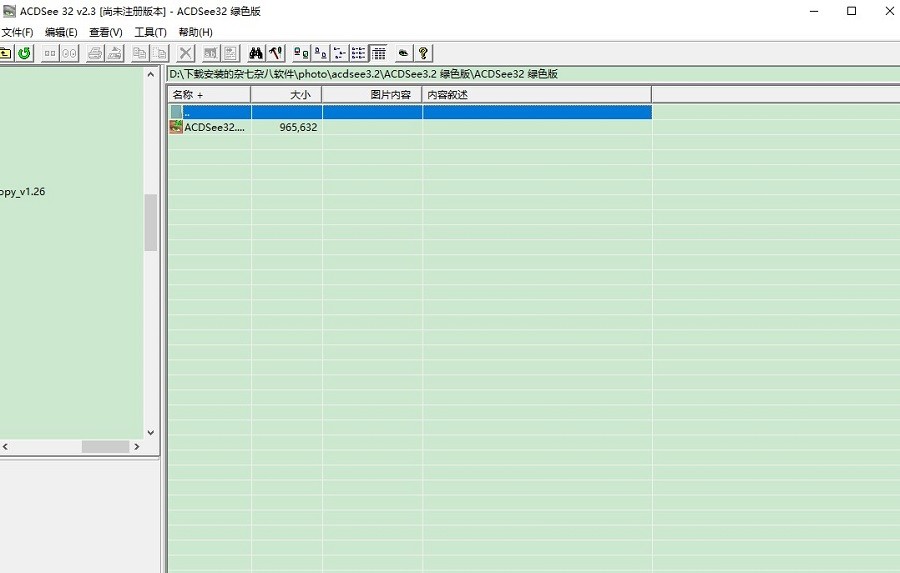
Task: Select the opy_v1.26 tree item
Action: [x=22, y=192]
